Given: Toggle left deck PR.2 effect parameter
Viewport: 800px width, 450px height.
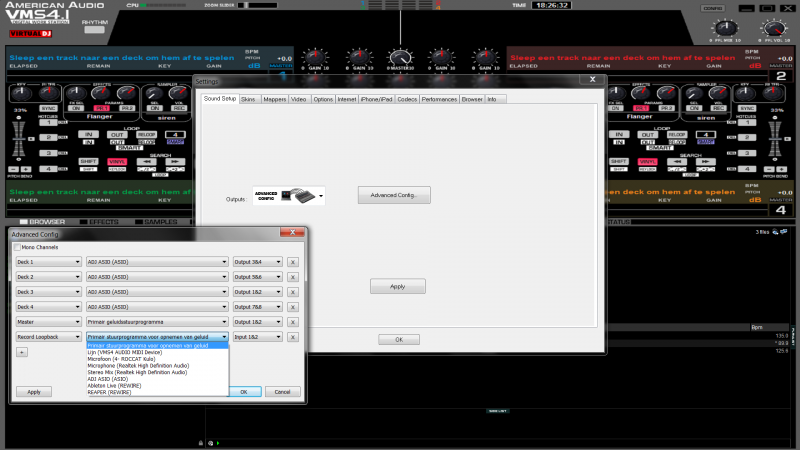Looking at the screenshot, I should tap(127, 108).
